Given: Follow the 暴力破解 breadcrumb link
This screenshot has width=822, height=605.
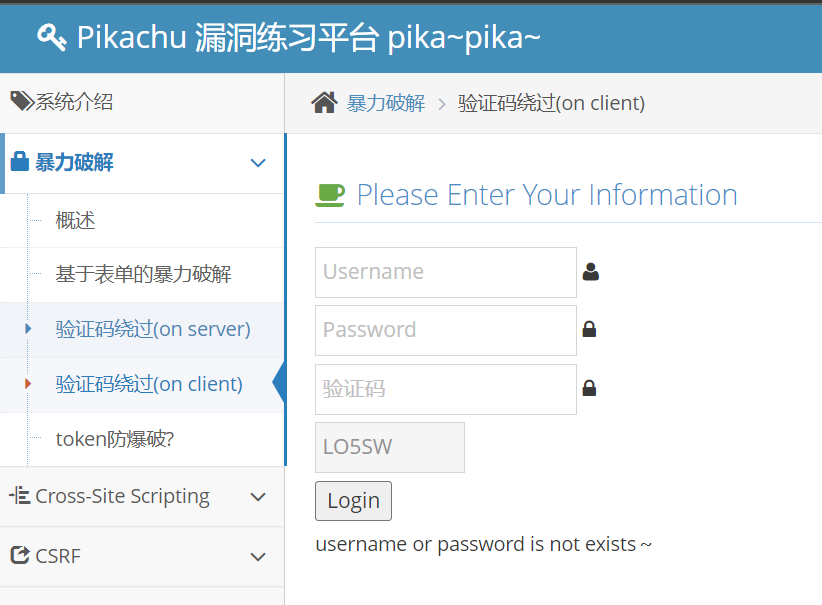Looking at the screenshot, I should pyautogui.click(x=386, y=103).
